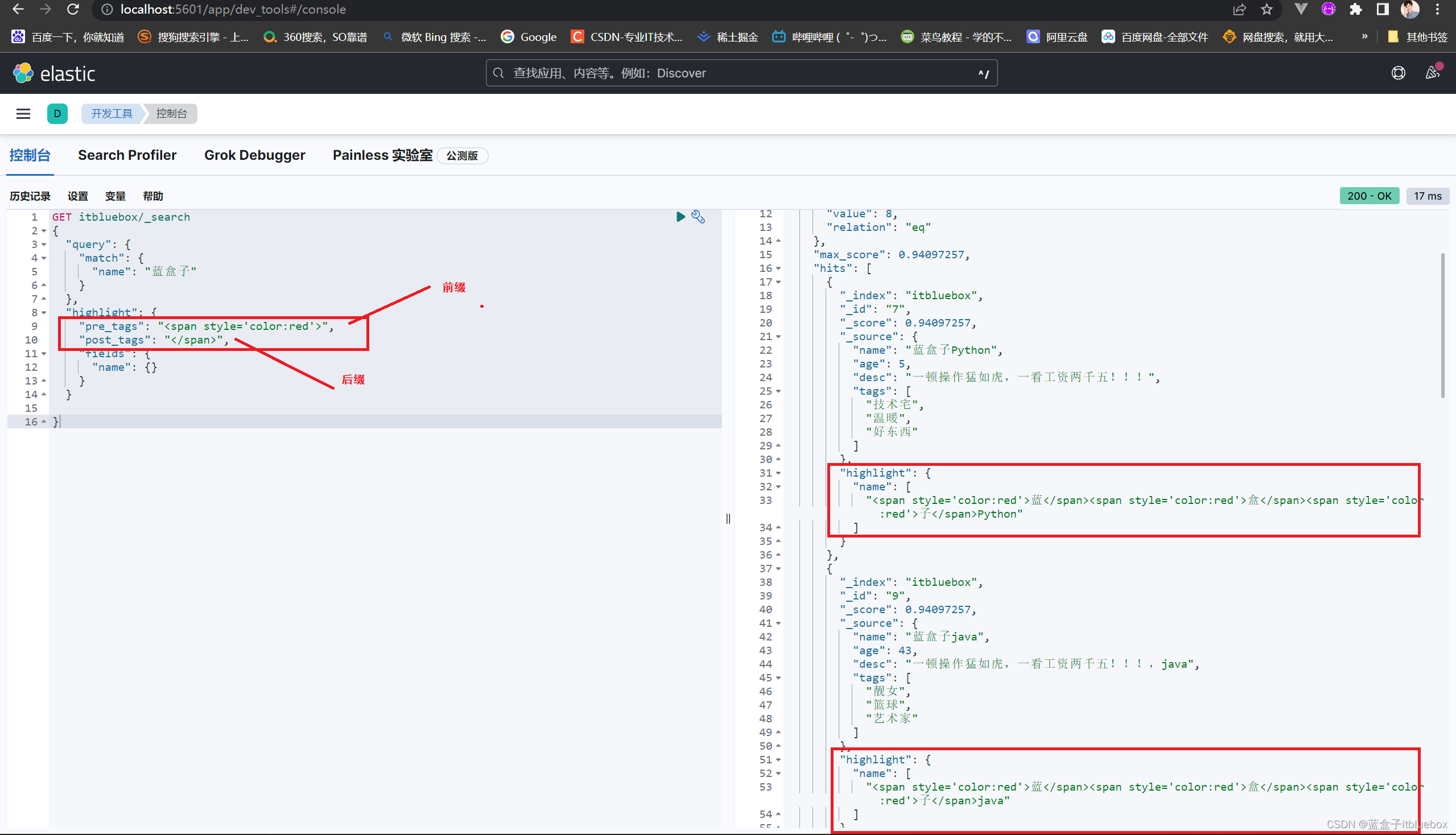This screenshot has width=1456, height=835.
Task: Focus the Elastic global search field
Action: click(x=741, y=73)
